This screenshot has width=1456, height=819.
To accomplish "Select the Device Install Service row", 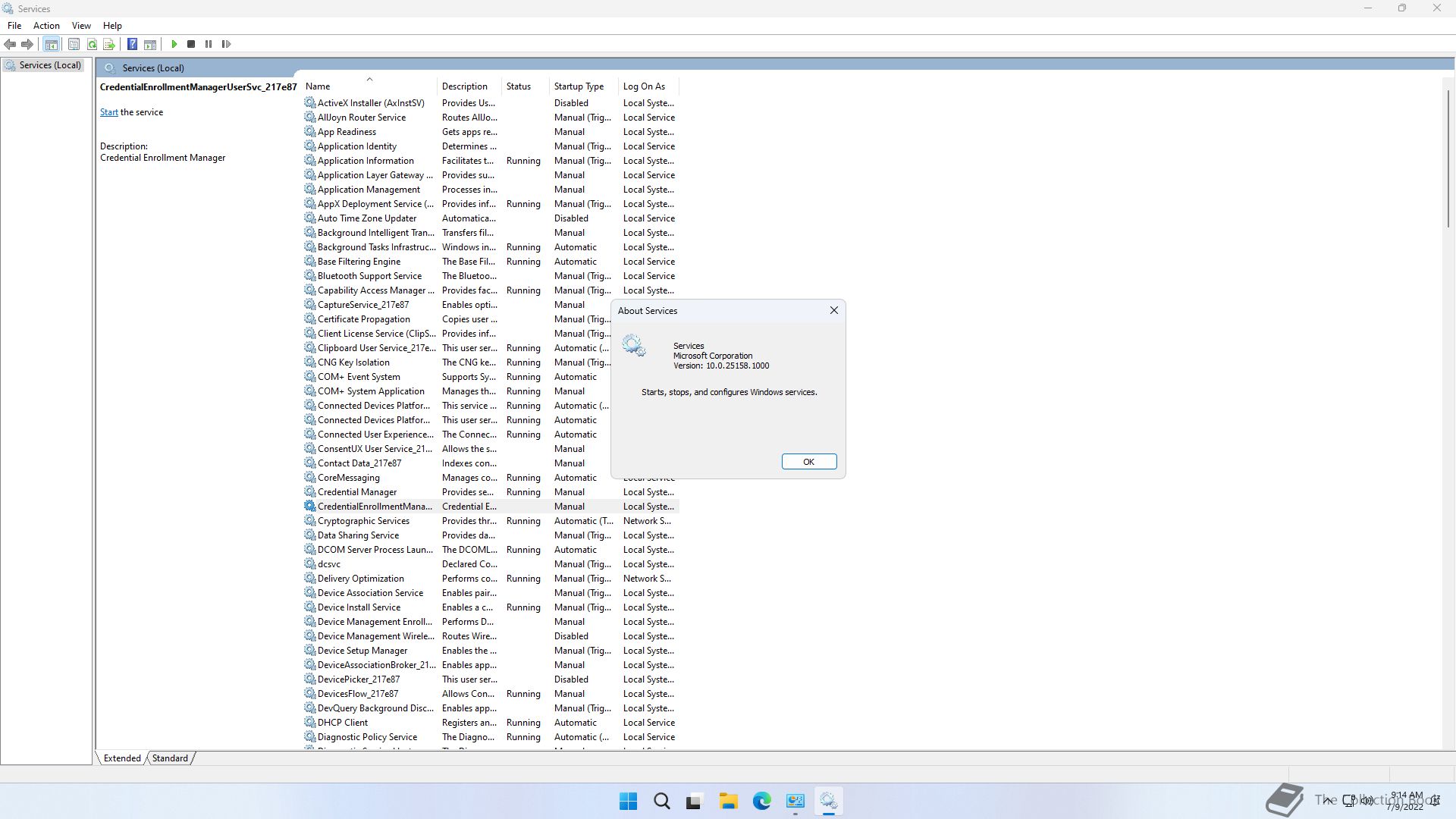I will tap(491, 607).
